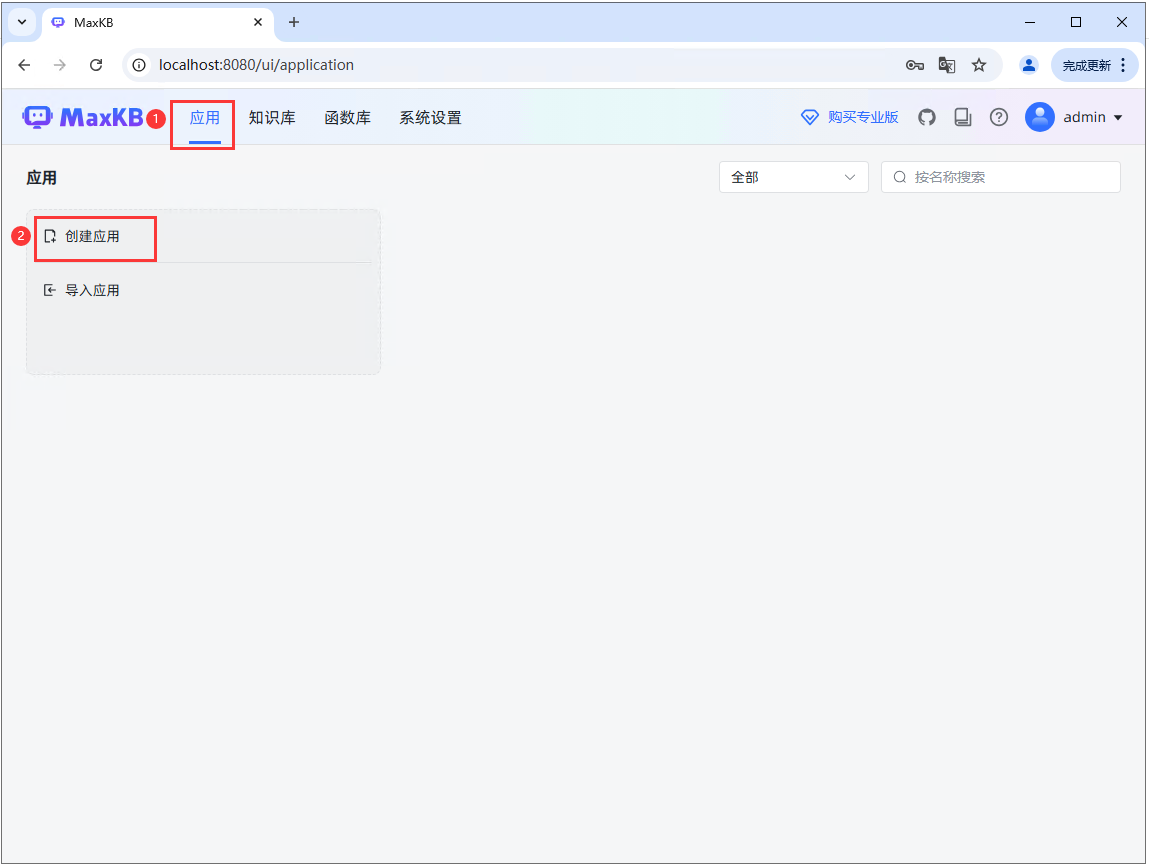Image resolution: width=1149 pixels, height=866 pixels.
Task: Switch to the 知识库 tab
Action: pyautogui.click(x=272, y=117)
